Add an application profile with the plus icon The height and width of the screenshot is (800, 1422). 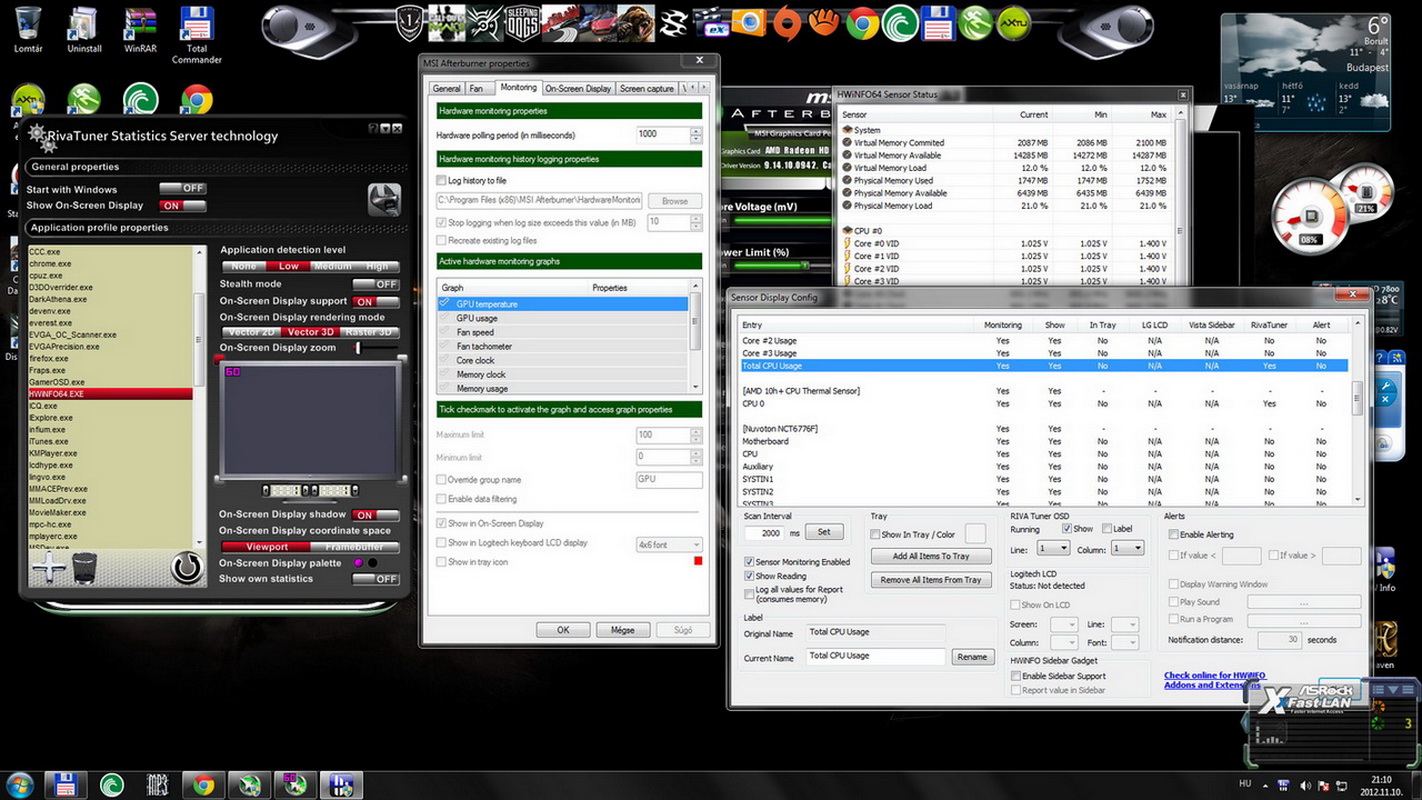(x=48, y=568)
